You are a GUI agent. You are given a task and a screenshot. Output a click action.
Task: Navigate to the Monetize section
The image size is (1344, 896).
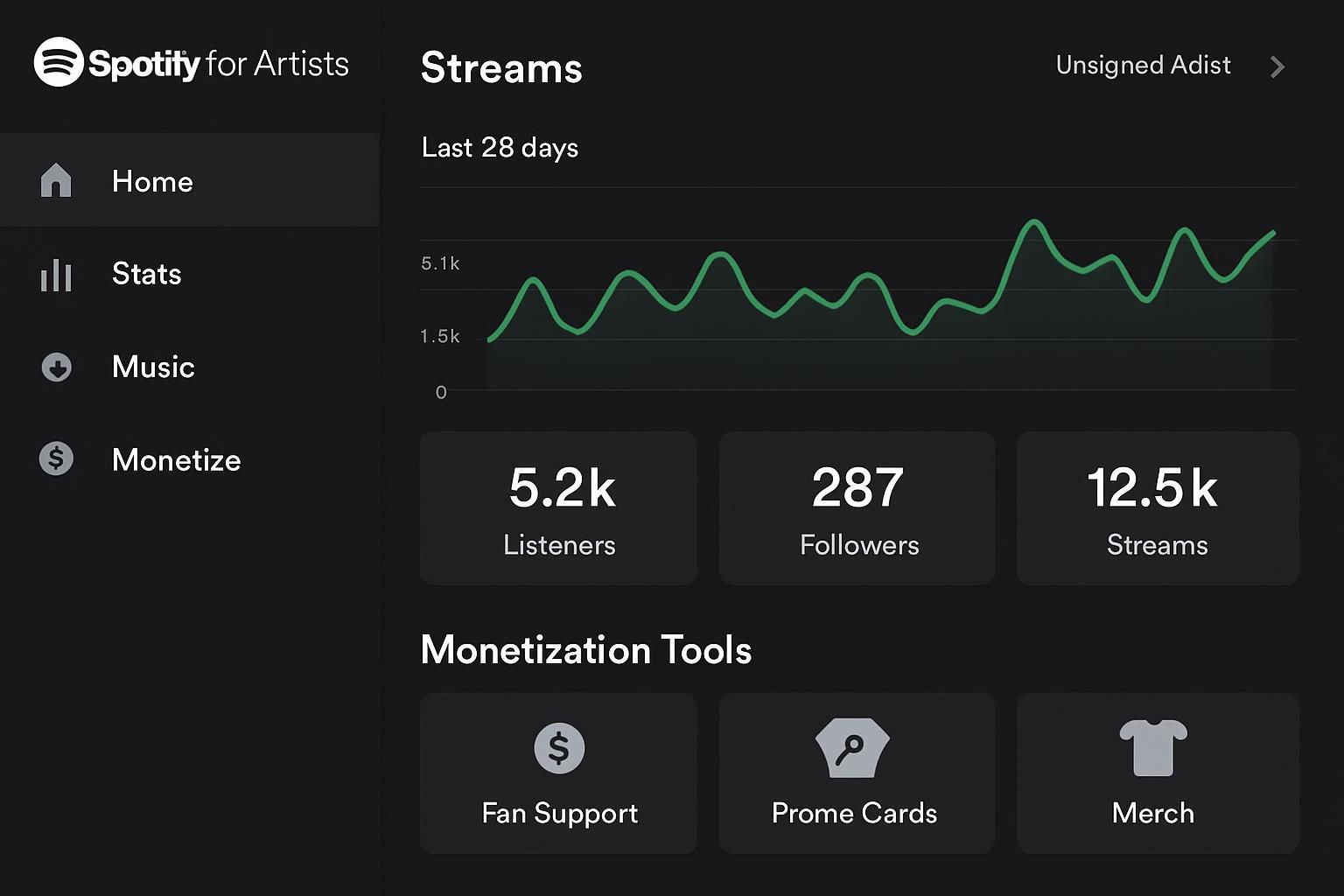pyautogui.click(x=176, y=459)
